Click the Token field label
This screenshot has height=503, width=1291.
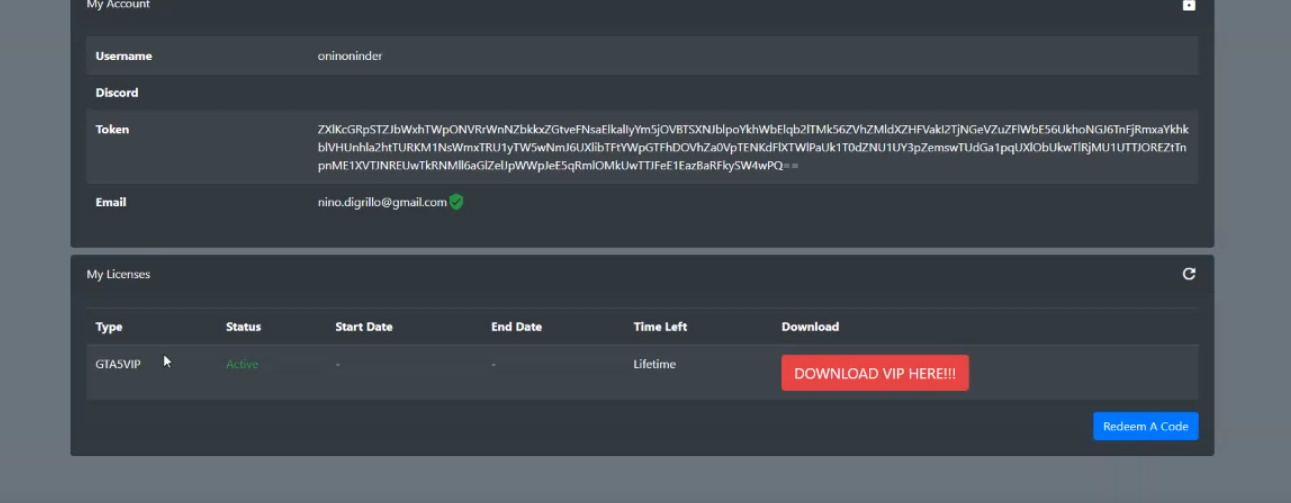tap(112, 129)
